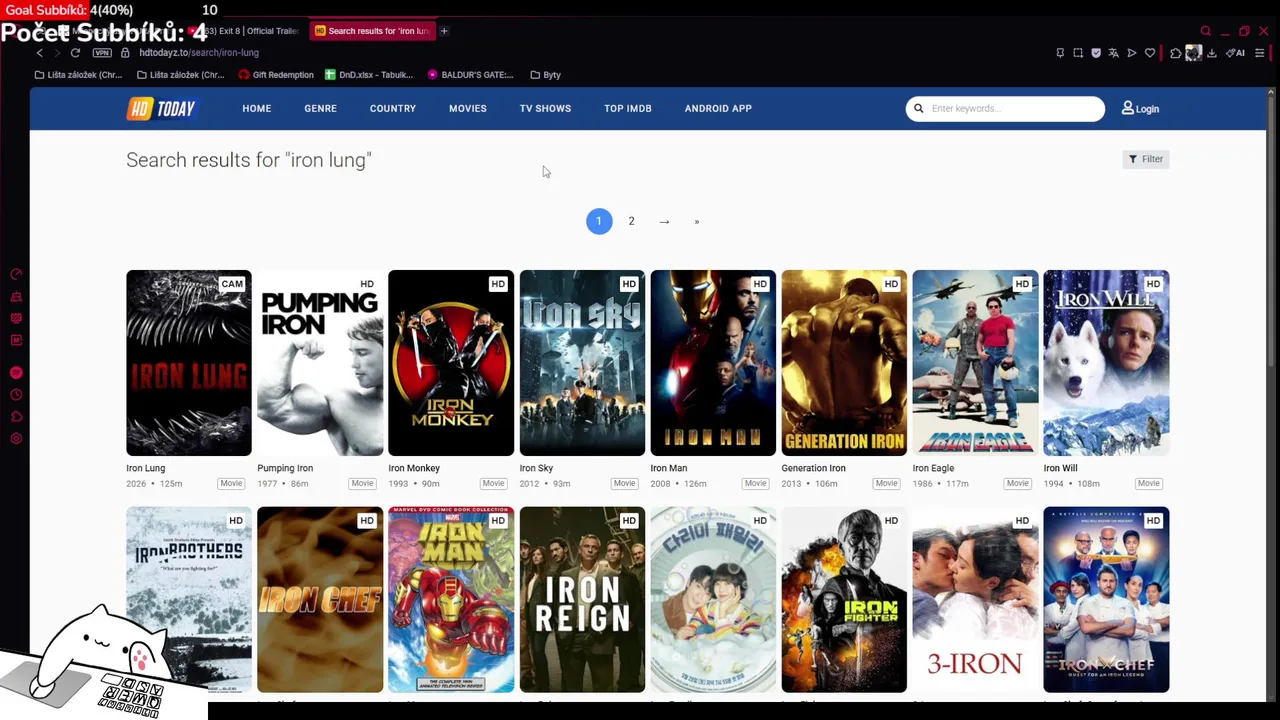Open the downloads icon
Screen dimensions: 1280x720
(x=1212, y=53)
